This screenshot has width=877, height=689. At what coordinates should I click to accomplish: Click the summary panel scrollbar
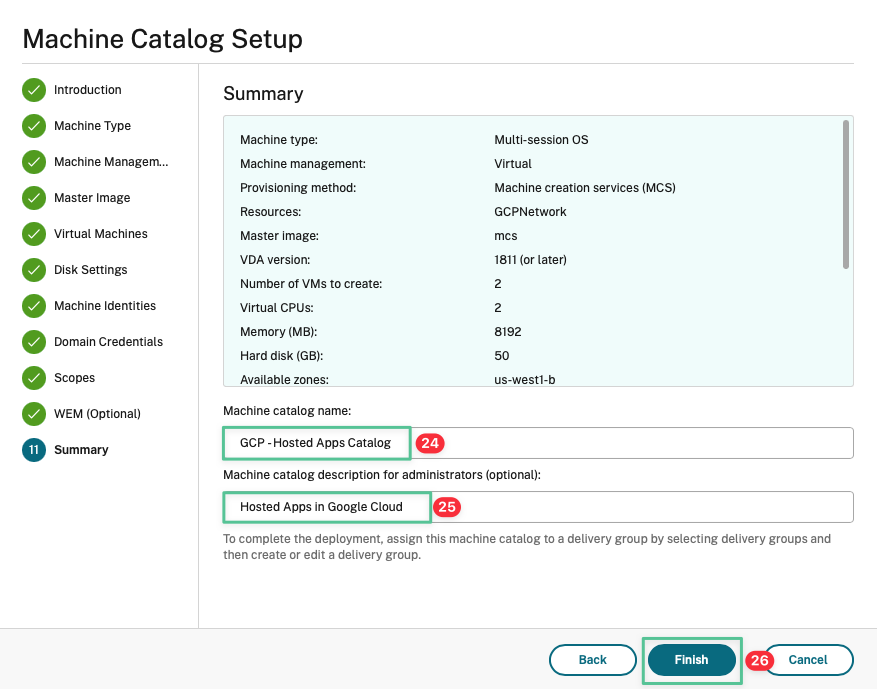tap(846, 195)
